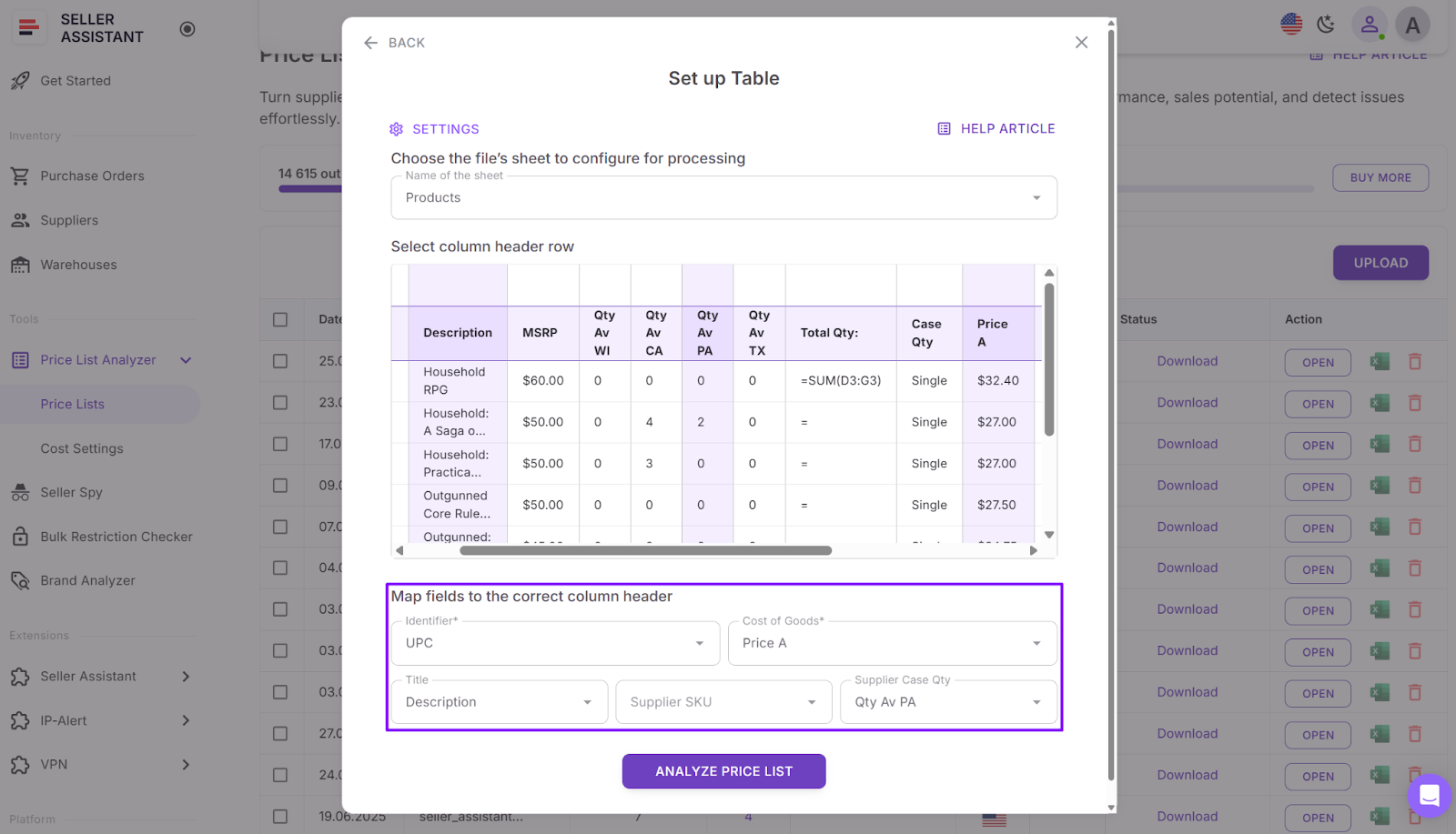The width and height of the screenshot is (1456, 834).
Task: Click the horizontal scrollbar of preview table
Action: pyautogui.click(x=645, y=550)
